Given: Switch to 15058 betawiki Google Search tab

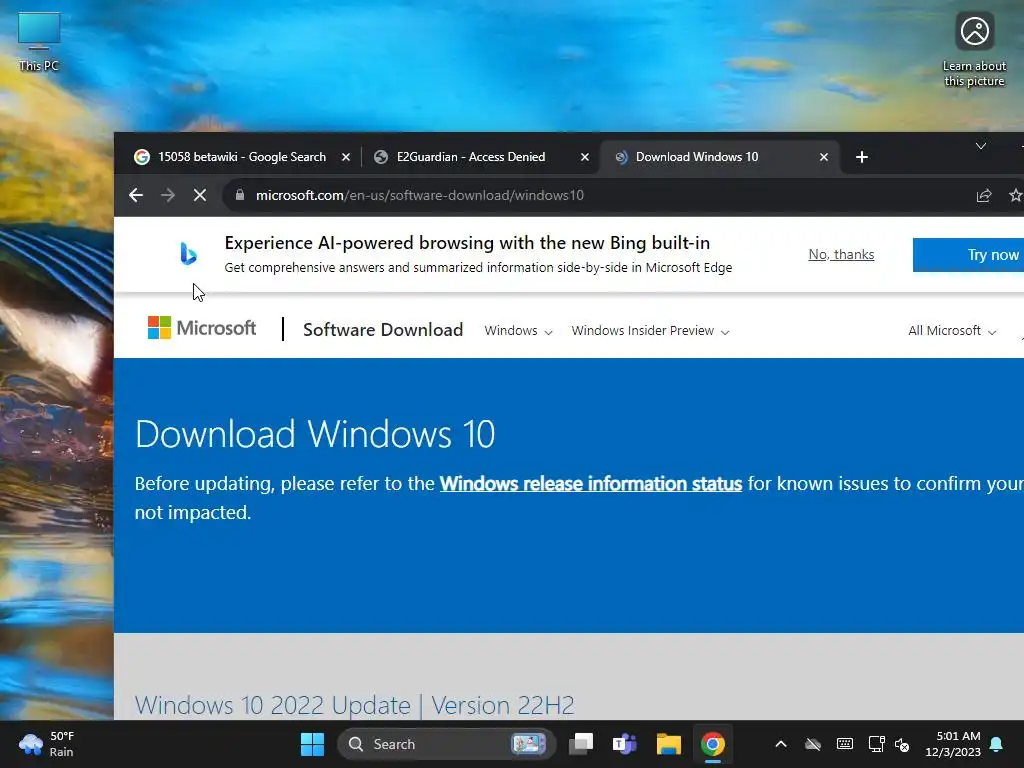Looking at the screenshot, I should [242, 157].
